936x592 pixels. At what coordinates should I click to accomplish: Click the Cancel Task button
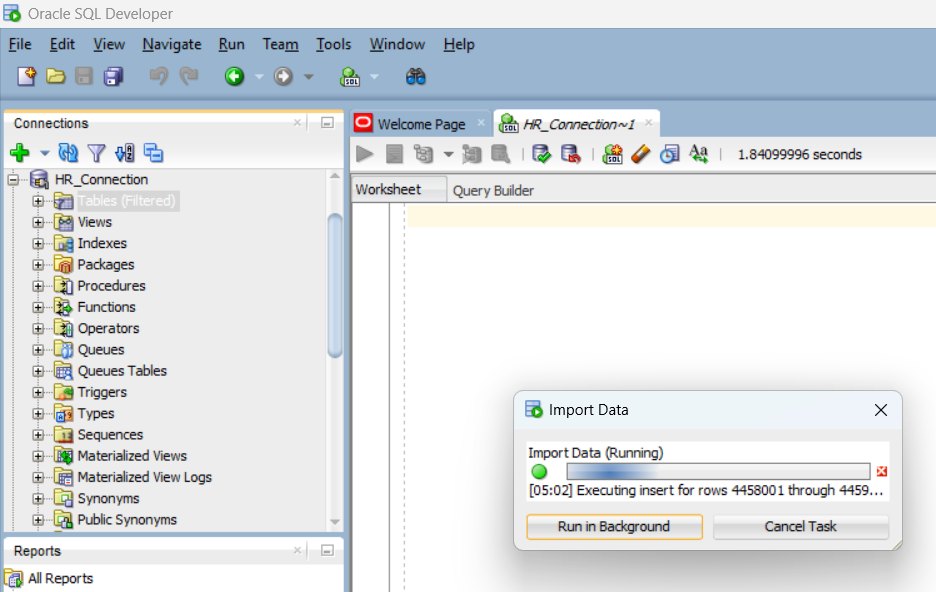(800, 527)
